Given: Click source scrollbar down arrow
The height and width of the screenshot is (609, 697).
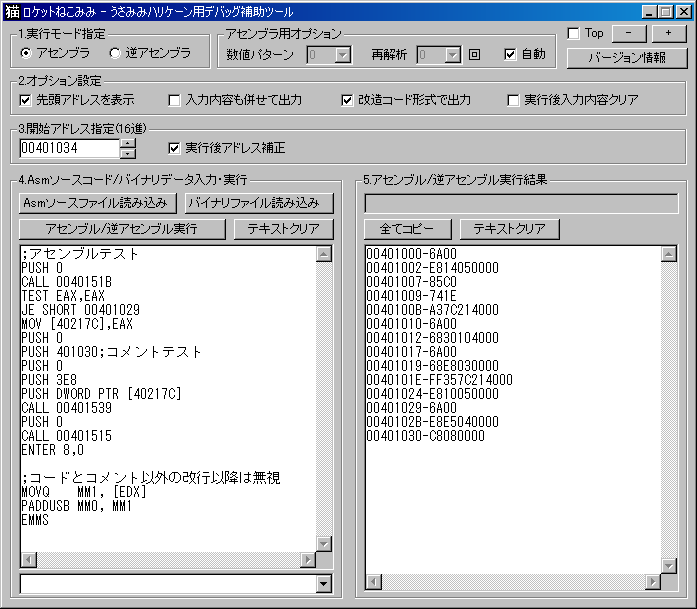Looking at the screenshot, I should point(324,544).
